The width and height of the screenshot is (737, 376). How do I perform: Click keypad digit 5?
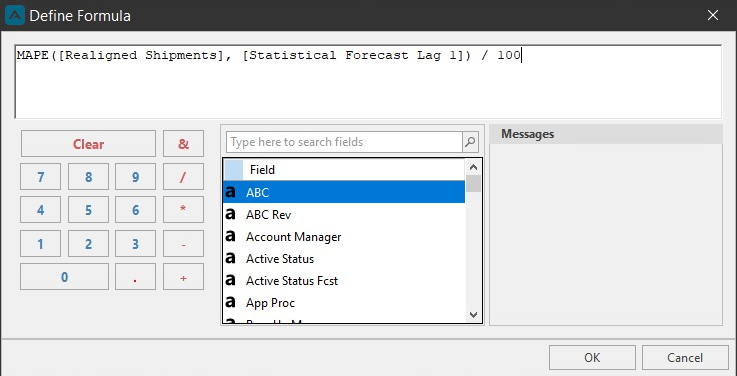tap(88, 210)
